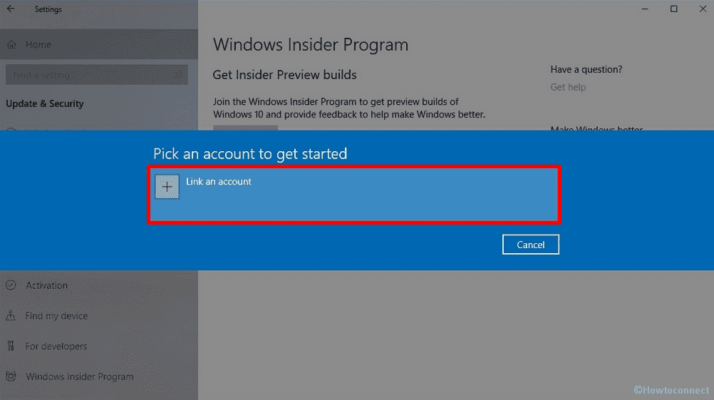Cancel the account picker dialog

[530, 245]
